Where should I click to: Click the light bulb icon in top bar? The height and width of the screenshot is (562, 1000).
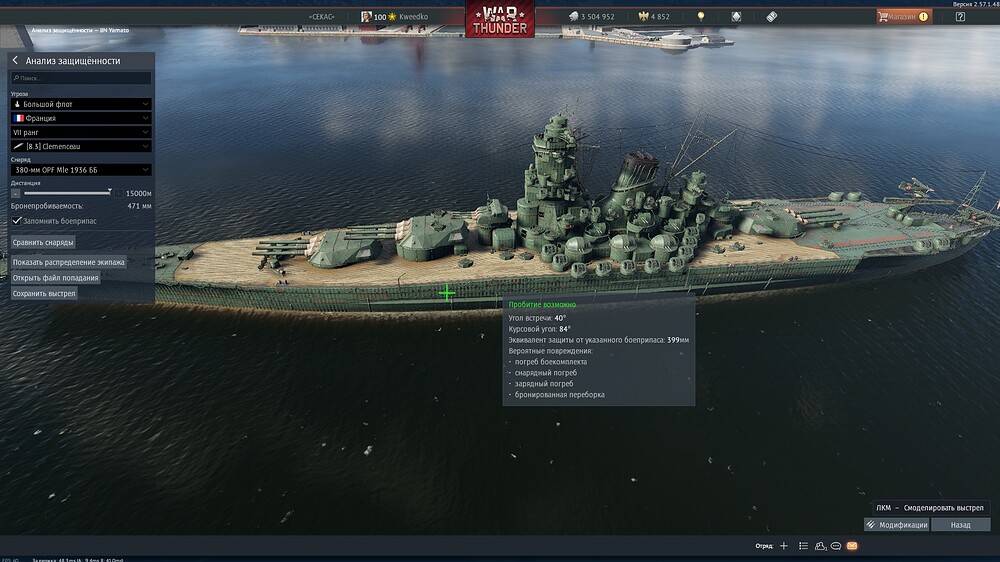coord(701,17)
